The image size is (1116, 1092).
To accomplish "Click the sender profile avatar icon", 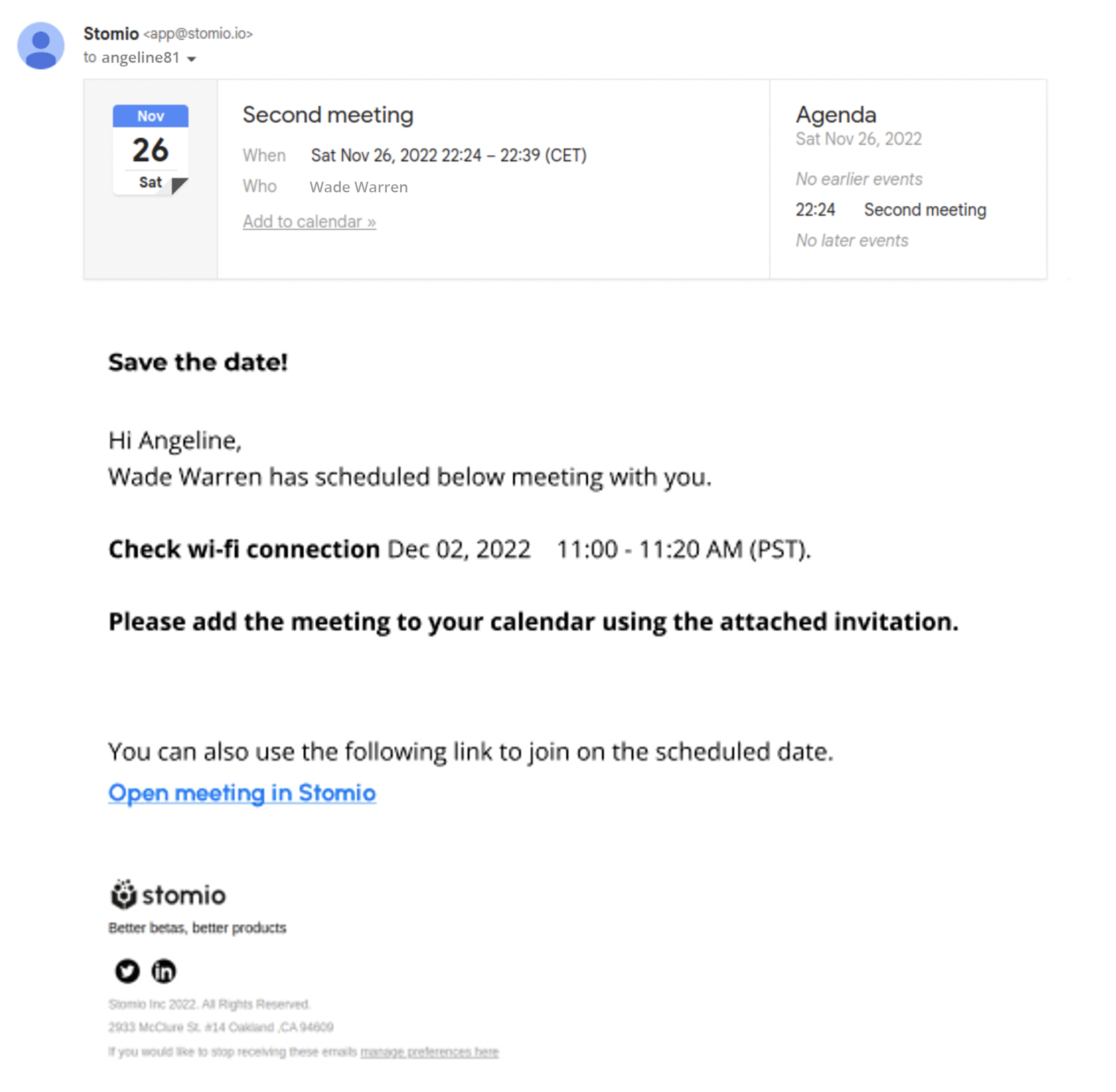I will click(41, 46).
